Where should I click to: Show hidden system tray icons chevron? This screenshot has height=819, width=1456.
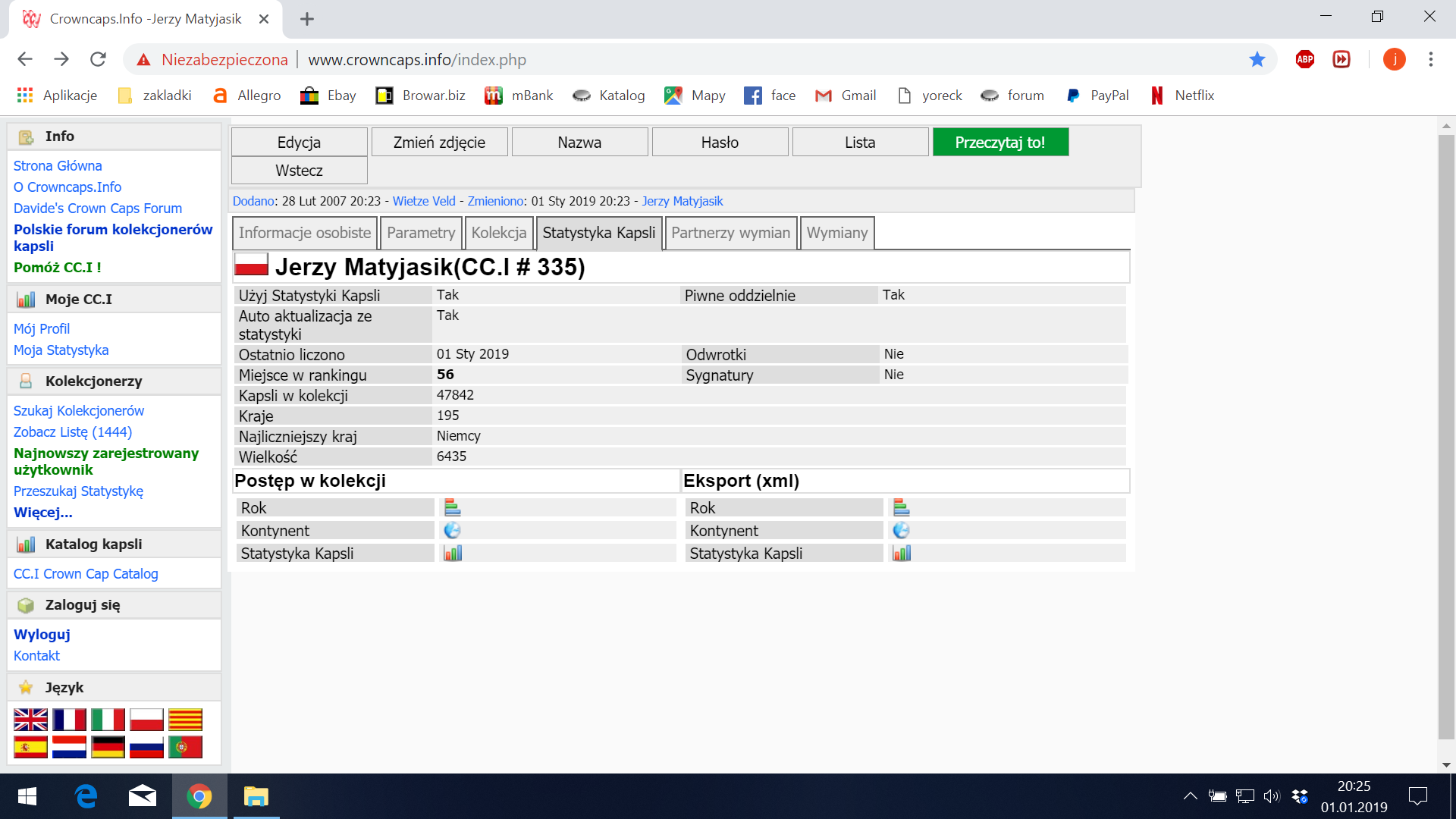(1190, 795)
